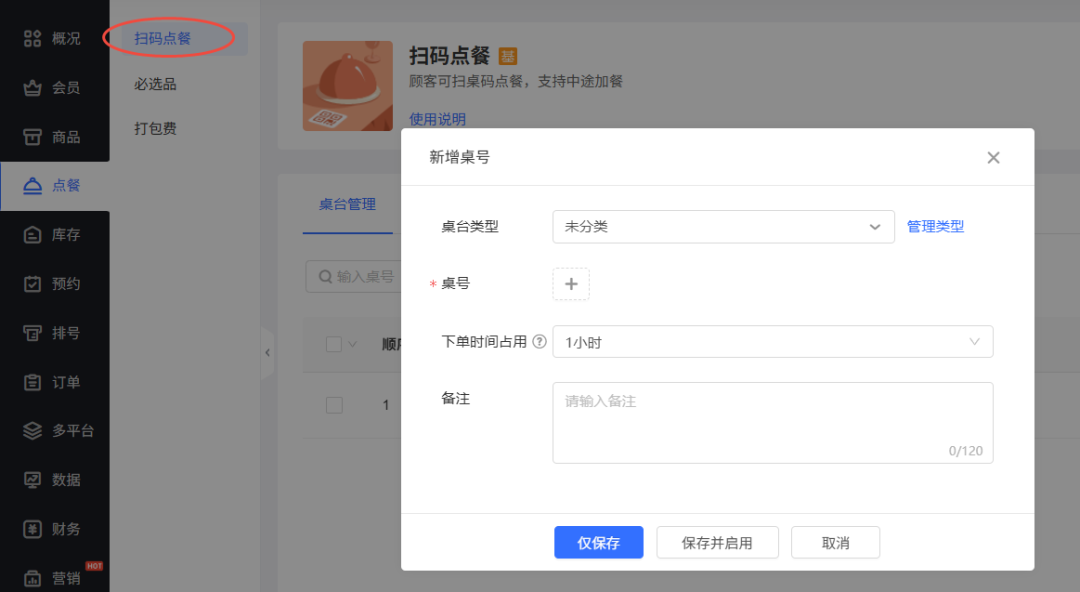Open the 下单时间占用 dropdown set to 1小时
The image size is (1080, 592).
coord(772,342)
